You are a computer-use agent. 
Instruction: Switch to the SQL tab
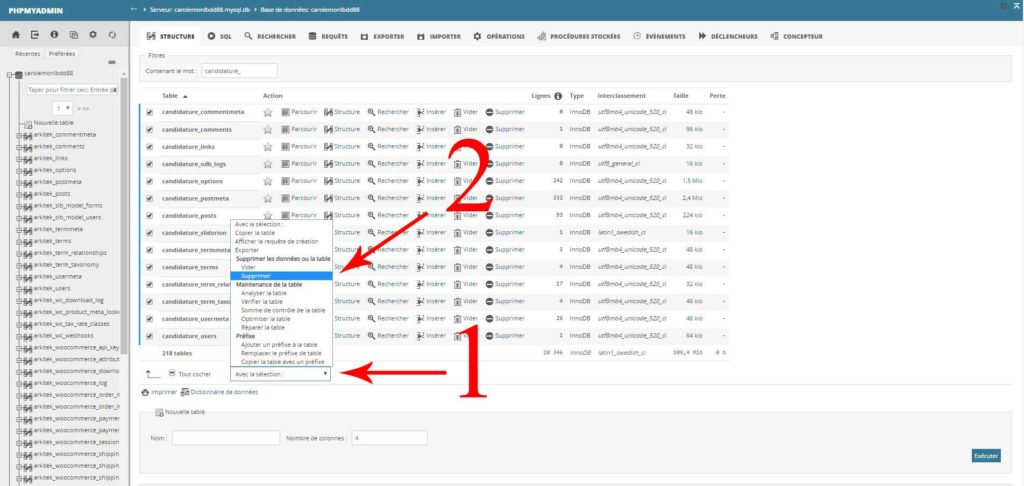219,36
